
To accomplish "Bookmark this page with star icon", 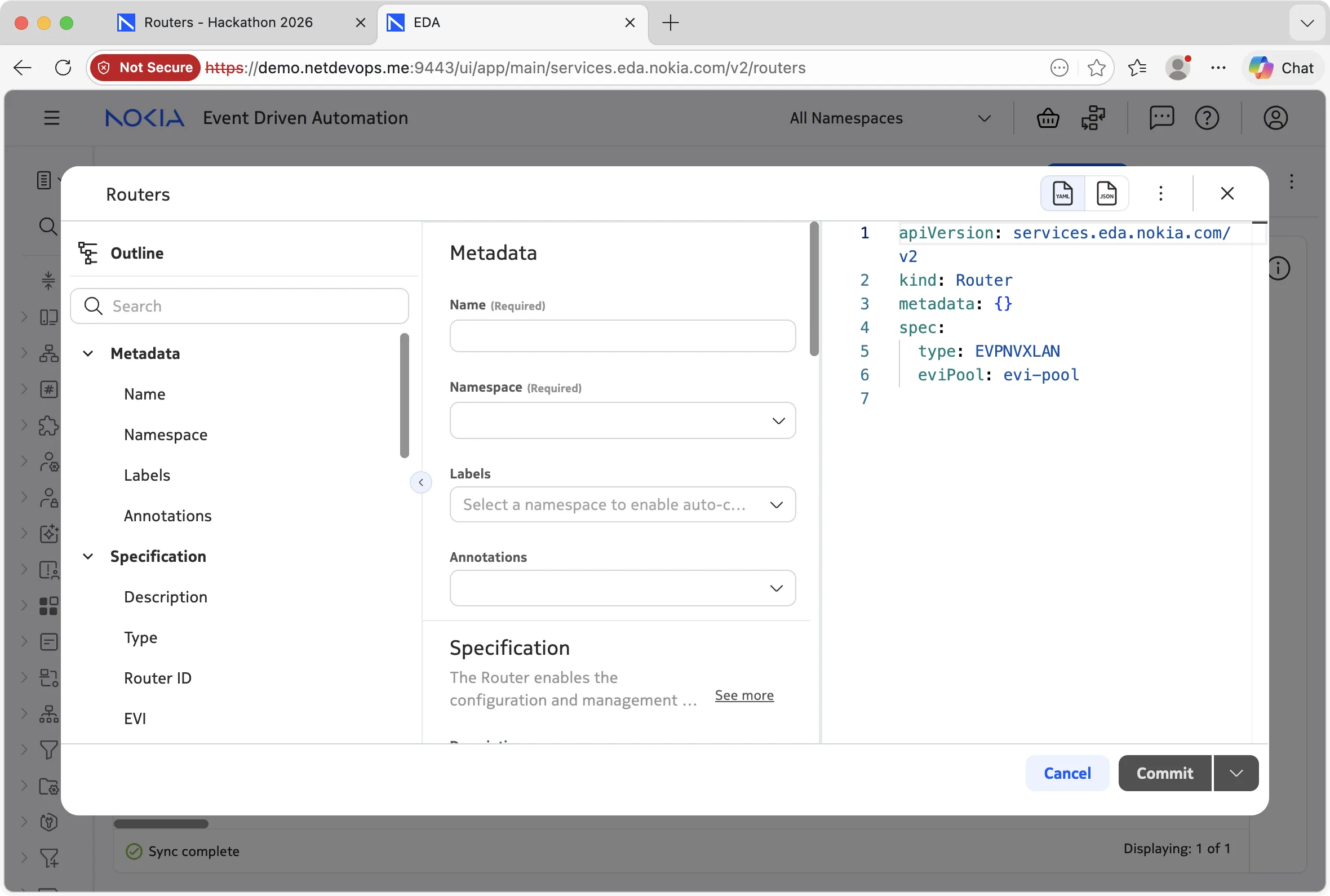I will (1096, 68).
